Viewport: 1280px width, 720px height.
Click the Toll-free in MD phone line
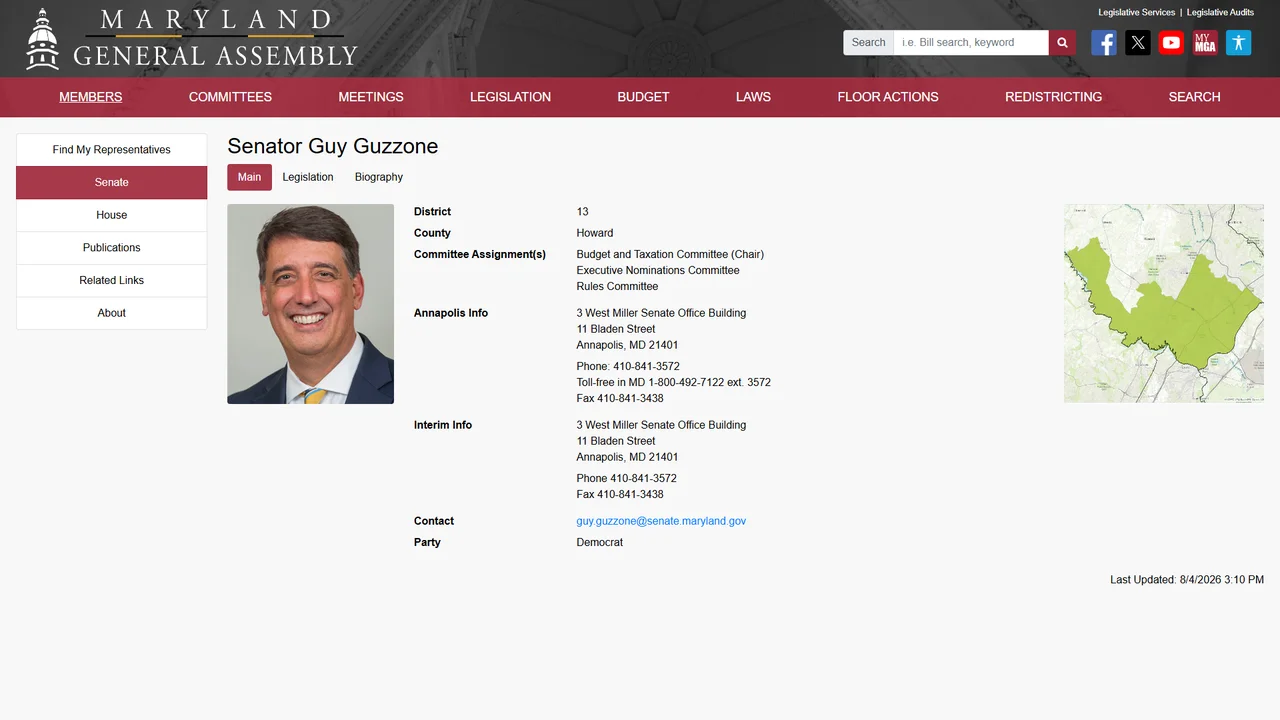pos(673,382)
